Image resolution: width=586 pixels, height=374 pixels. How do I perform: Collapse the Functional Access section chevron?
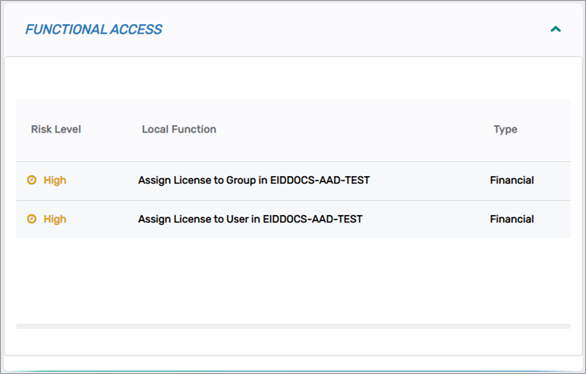pos(556,29)
